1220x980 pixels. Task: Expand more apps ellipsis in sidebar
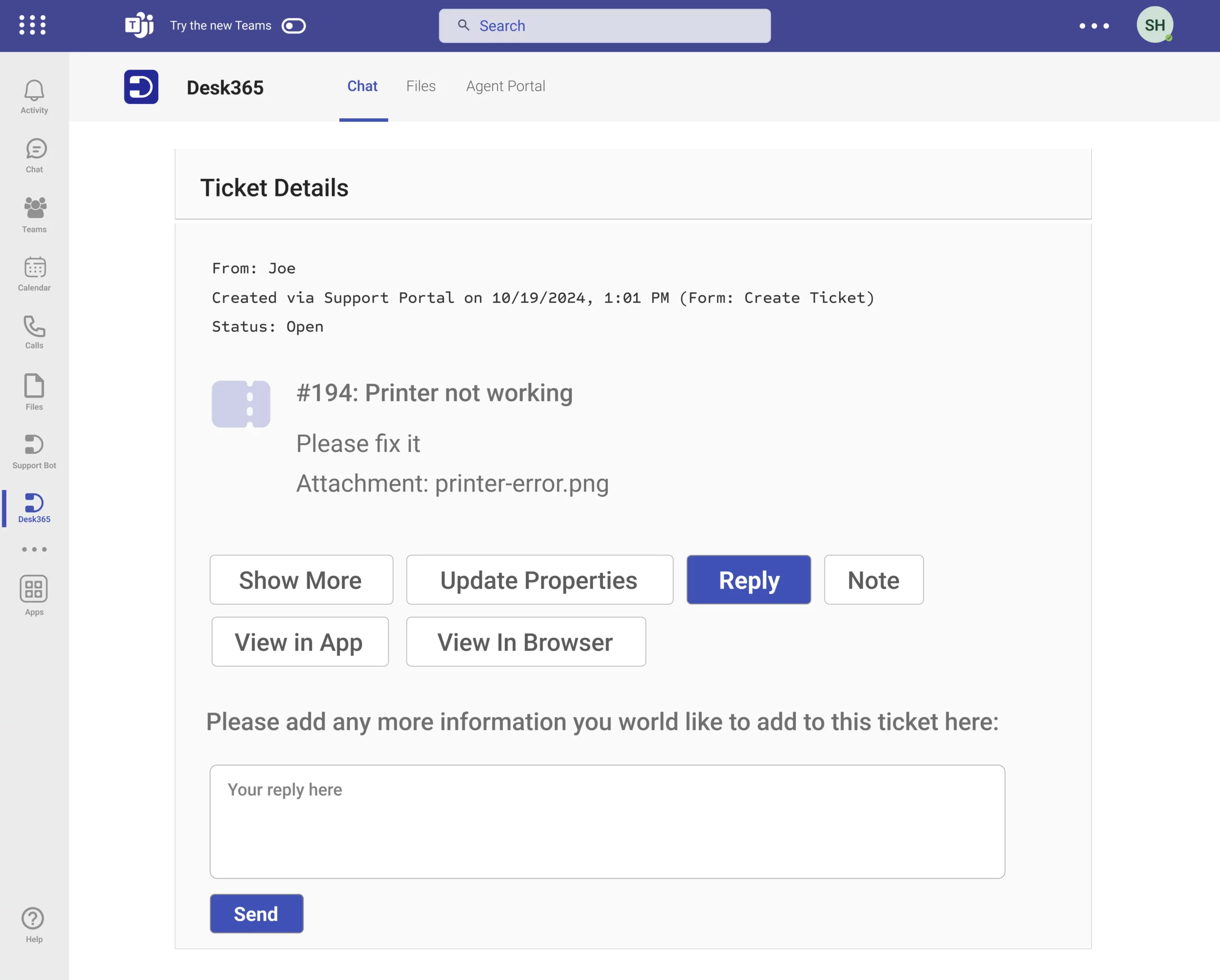(34, 550)
